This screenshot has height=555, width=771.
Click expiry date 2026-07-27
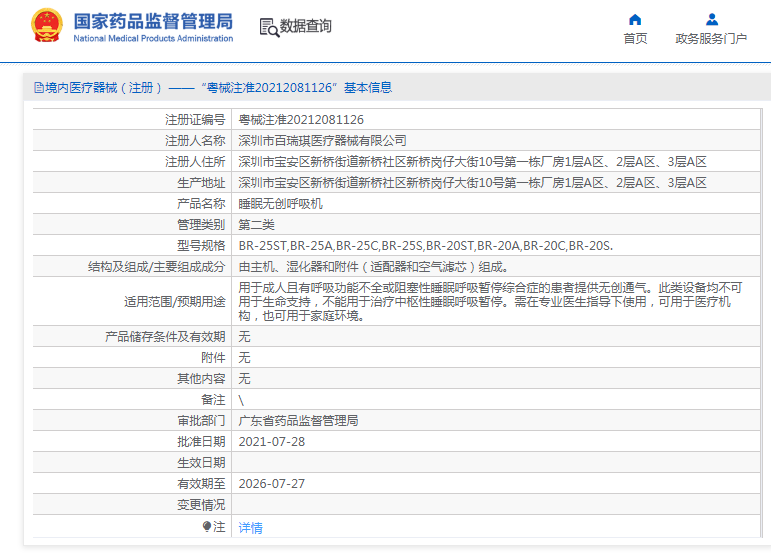271,483
